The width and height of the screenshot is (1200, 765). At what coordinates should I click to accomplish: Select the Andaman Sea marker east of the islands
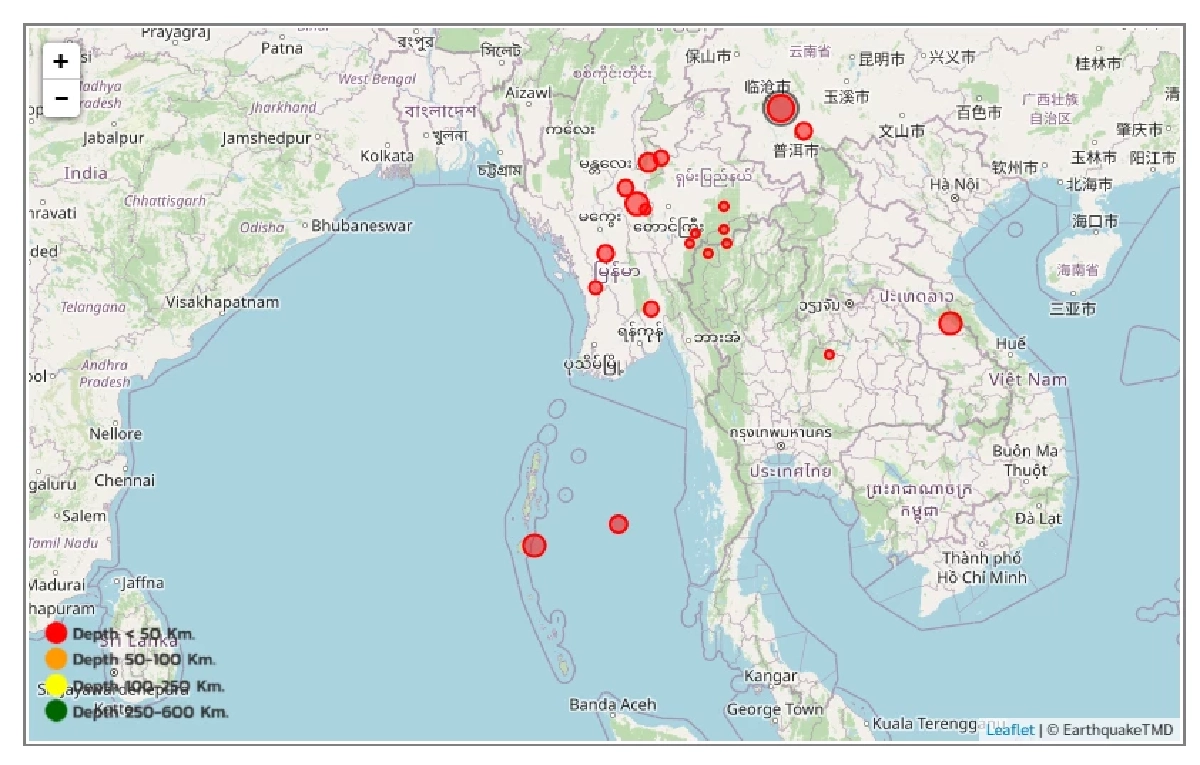point(618,524)
